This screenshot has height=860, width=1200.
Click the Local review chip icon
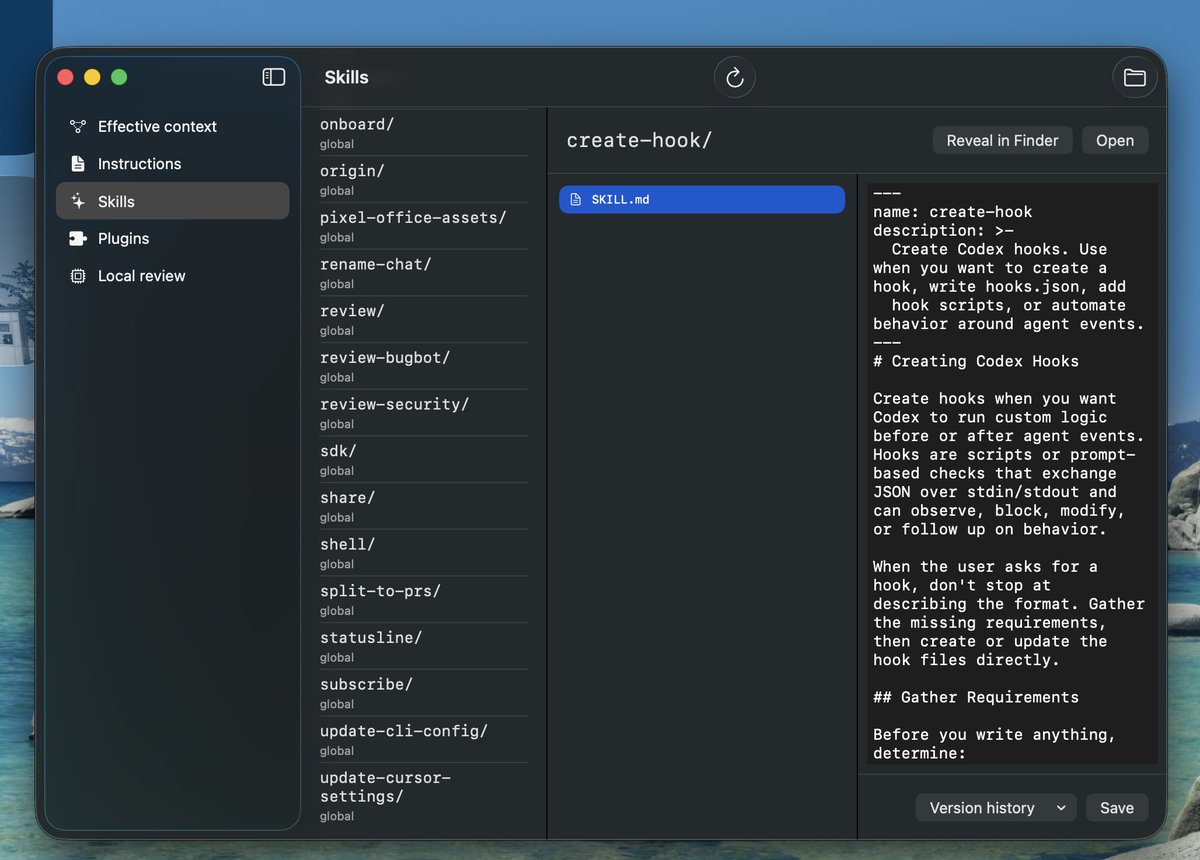[78, 275]
